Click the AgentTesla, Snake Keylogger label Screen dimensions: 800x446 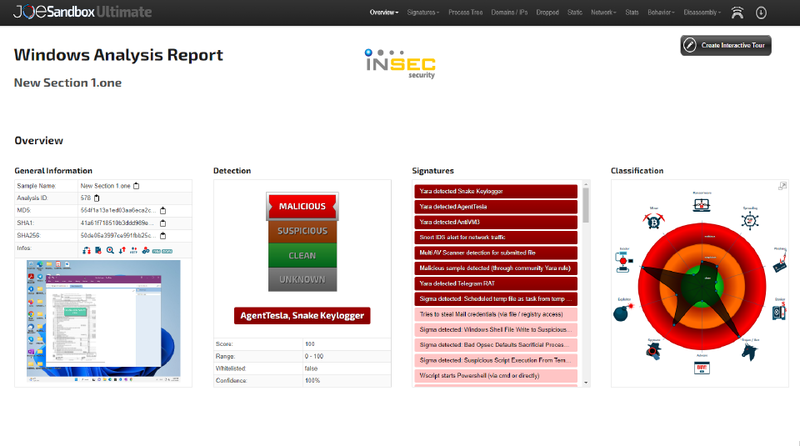pyautogui.click(x=302, y=315)
